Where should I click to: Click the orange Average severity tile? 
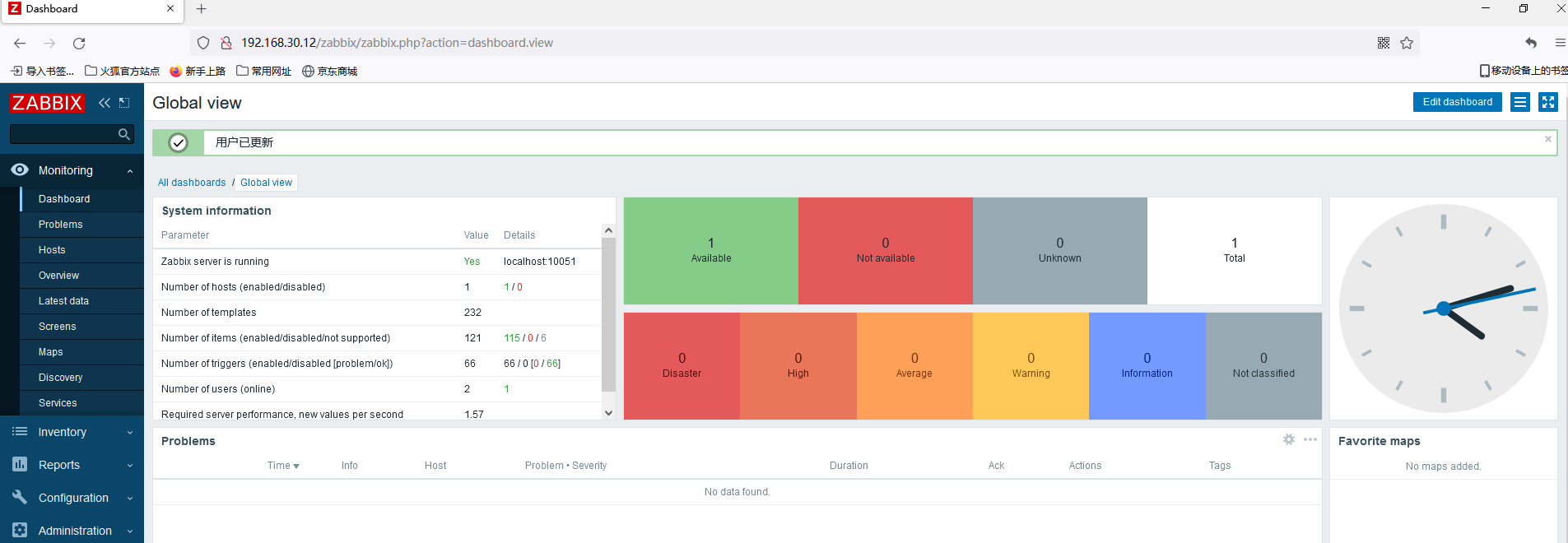914,366
